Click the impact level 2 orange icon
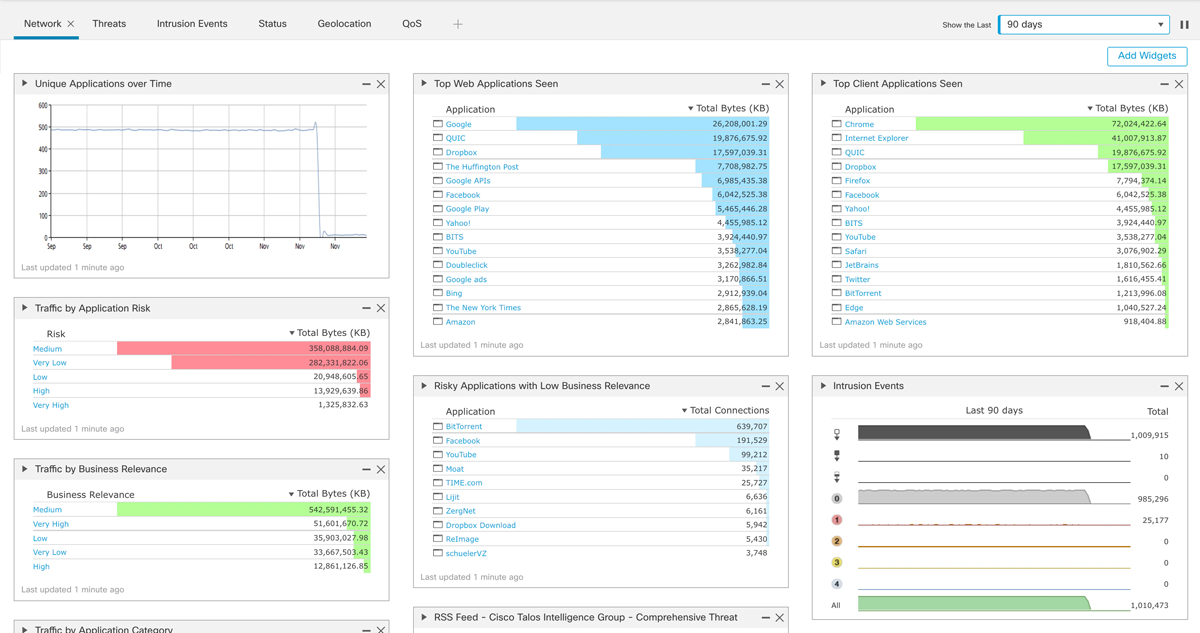The width and height of the screenshot is (1200, 633). coord(837,541)
